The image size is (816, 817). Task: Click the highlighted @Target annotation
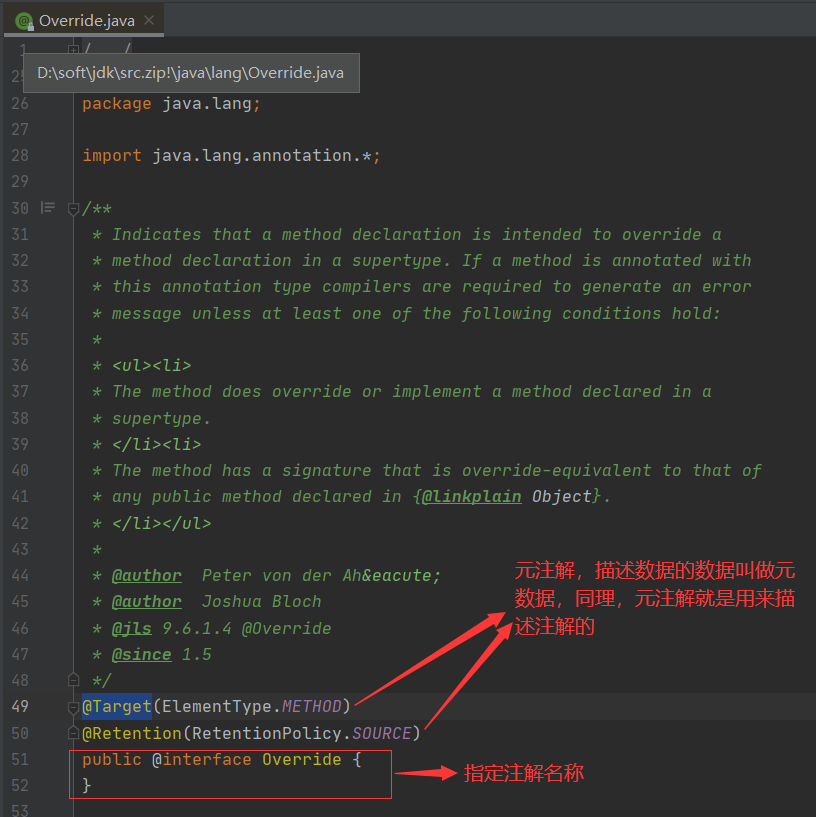(x=115, y=706)
